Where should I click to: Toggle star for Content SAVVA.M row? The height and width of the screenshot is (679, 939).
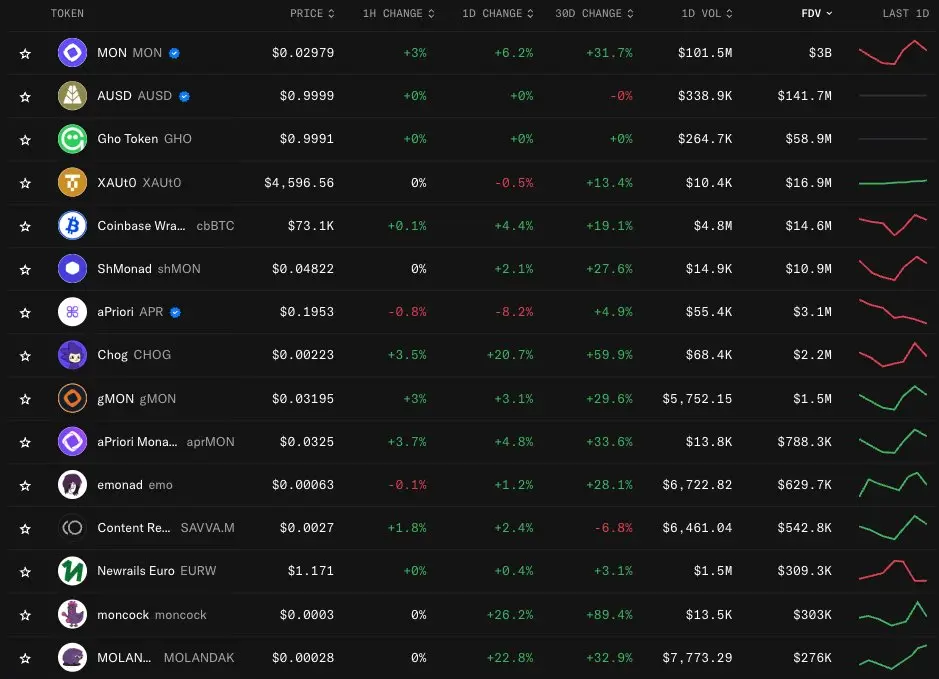pos(25,529)
